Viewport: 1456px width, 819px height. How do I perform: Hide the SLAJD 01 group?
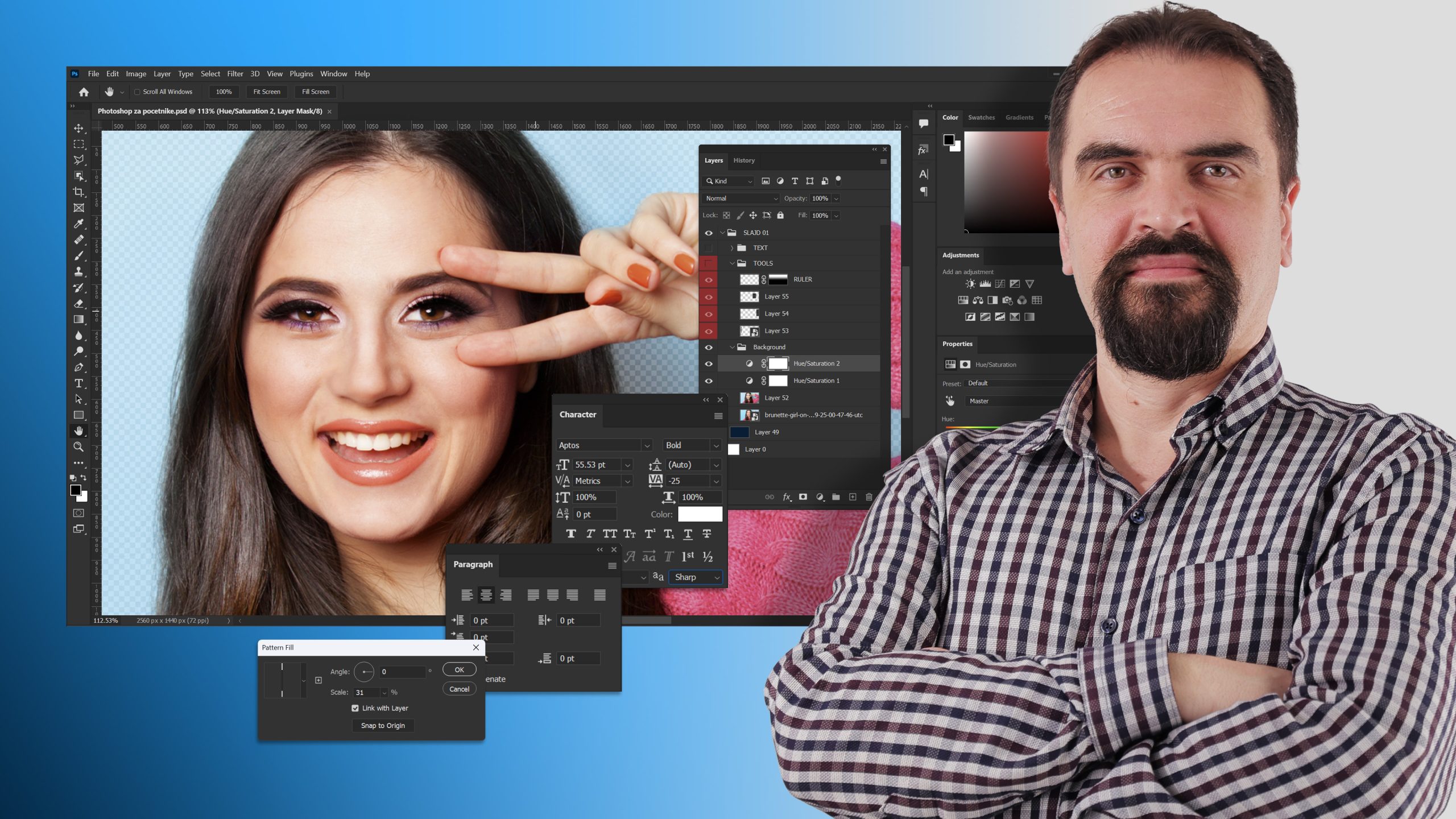708,233
